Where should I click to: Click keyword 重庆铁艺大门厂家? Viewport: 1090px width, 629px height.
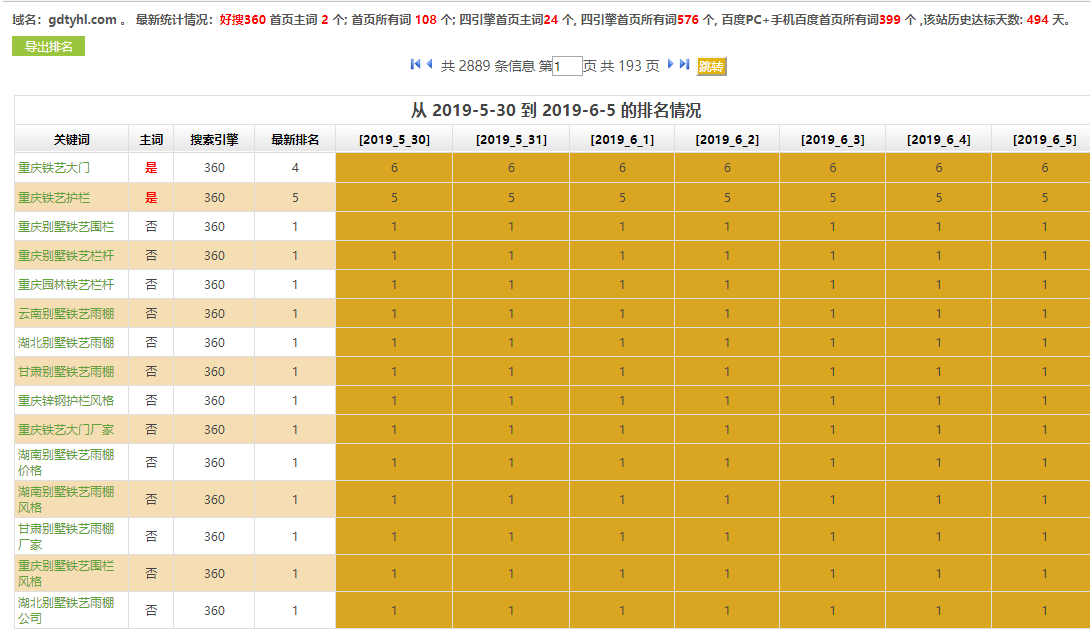coord(66,430)
